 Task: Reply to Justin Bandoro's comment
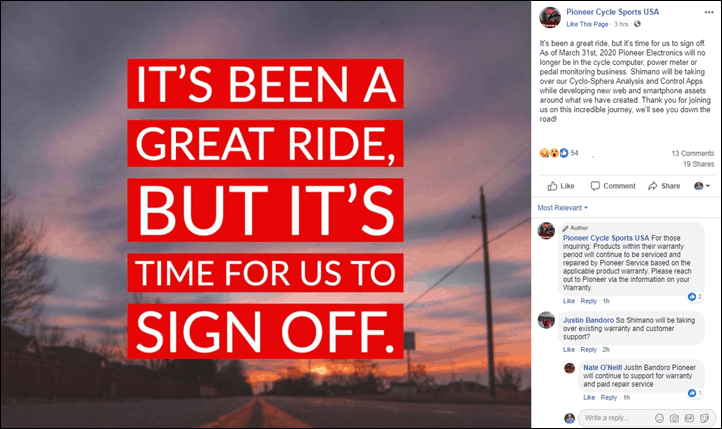(x=588, y=350)
